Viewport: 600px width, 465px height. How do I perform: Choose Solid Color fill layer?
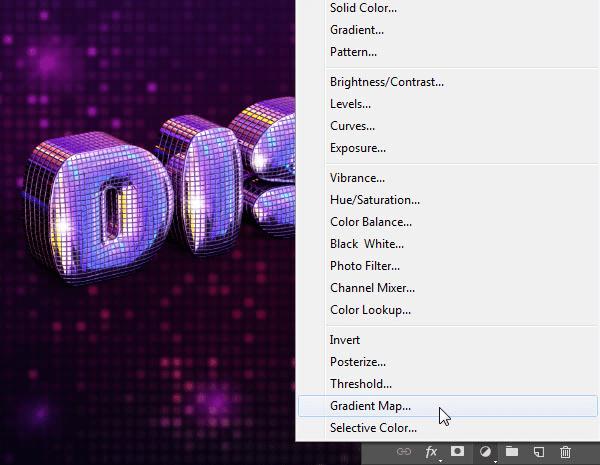[x=363, y=8]
